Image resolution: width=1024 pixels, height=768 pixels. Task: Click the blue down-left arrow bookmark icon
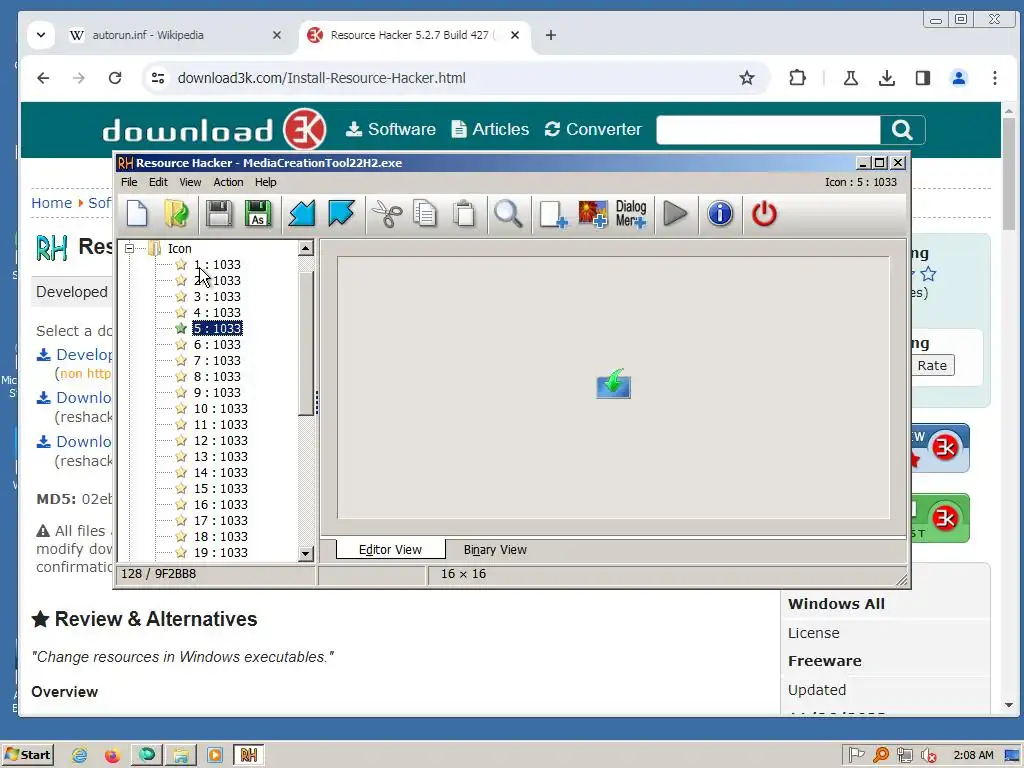pos(302,214)
